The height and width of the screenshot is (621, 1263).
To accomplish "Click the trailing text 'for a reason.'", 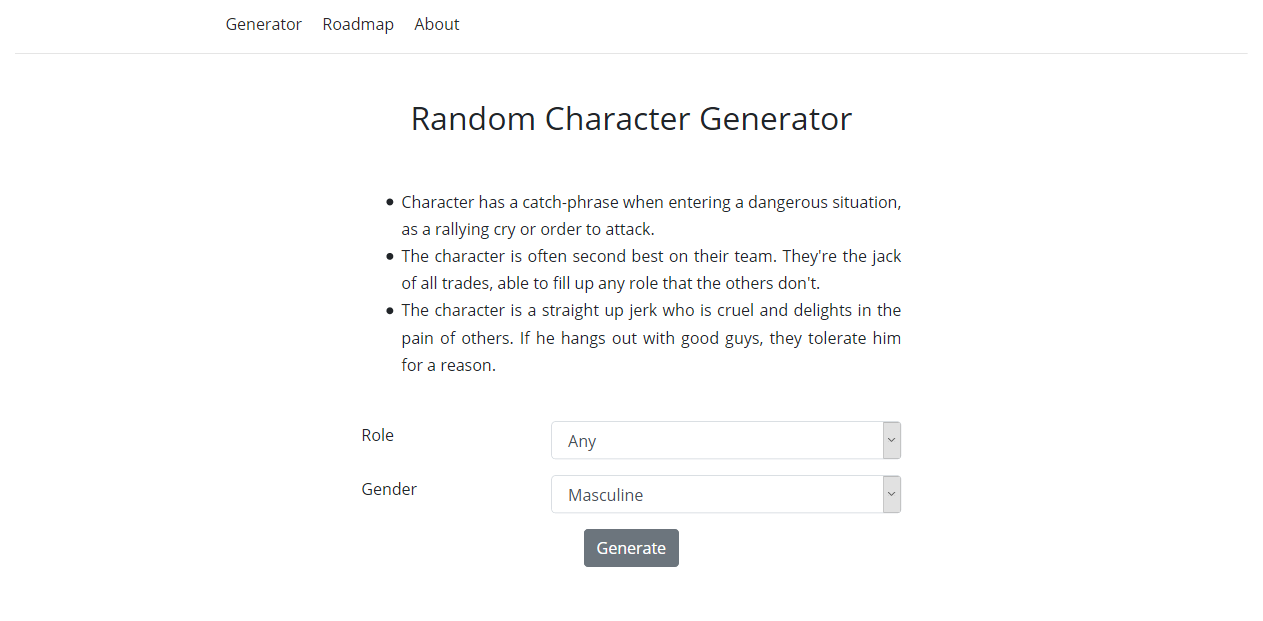I will 449,365.
